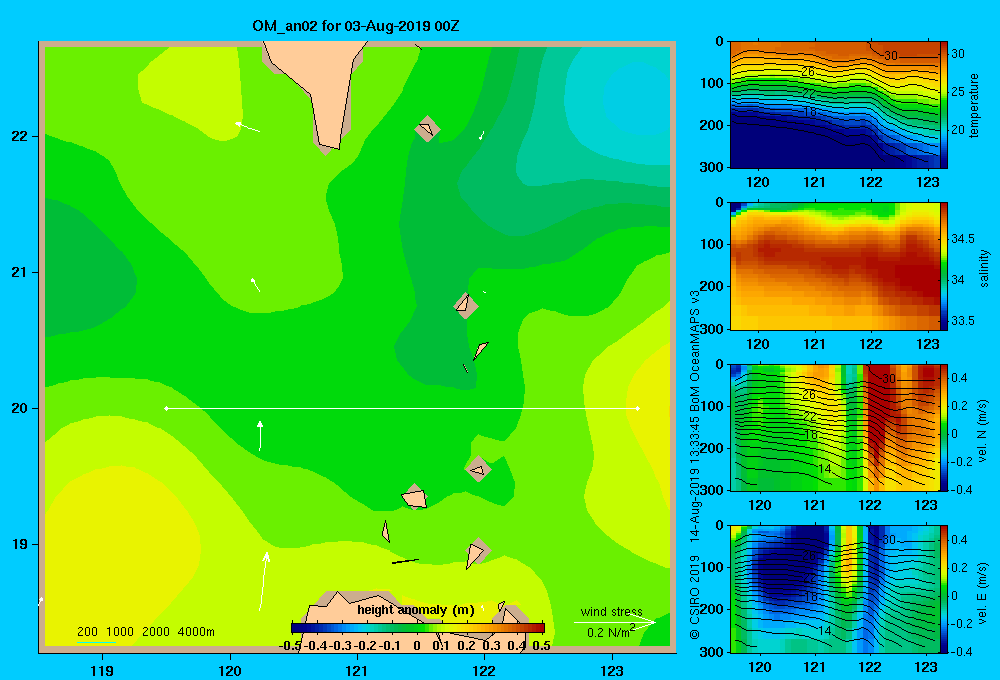Click depth label "300" on temperature panel
The width and height of the screenshot is (1000, 680).
tap(712, 167)
